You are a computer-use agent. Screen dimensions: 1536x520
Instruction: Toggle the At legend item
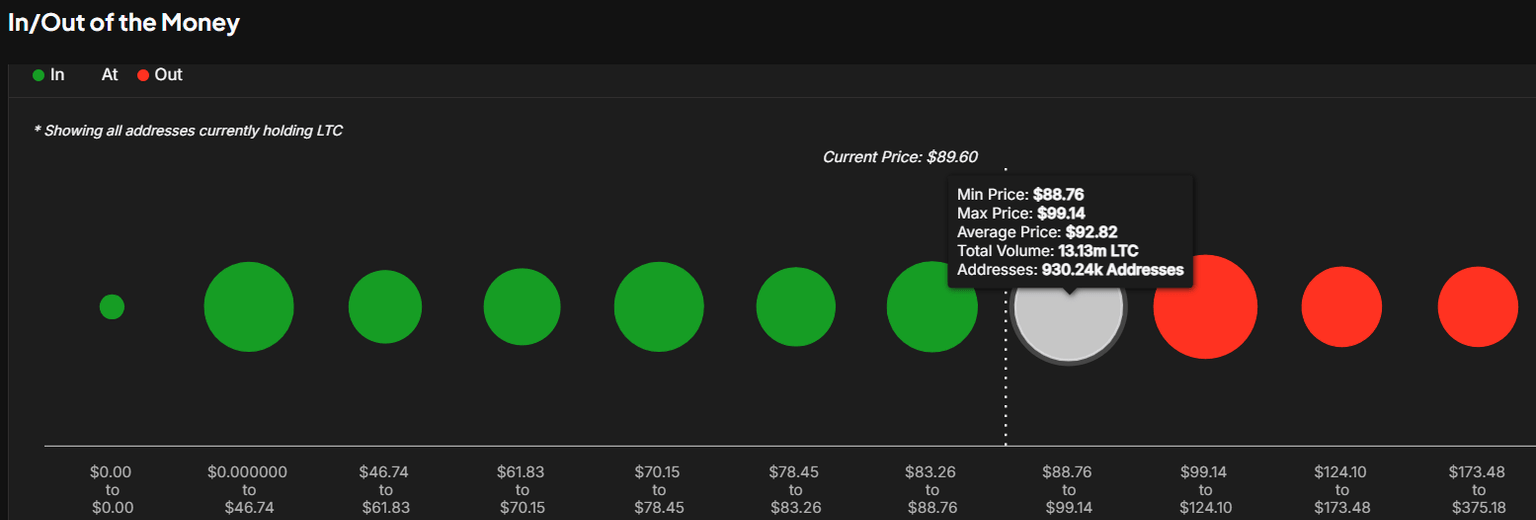click(x=109, y=75)
